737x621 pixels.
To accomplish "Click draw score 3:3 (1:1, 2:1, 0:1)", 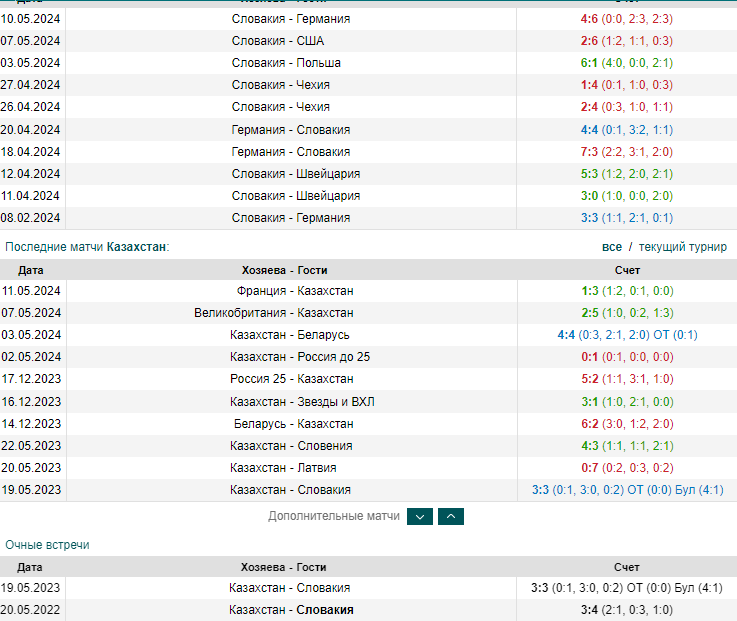I will 627,218.
